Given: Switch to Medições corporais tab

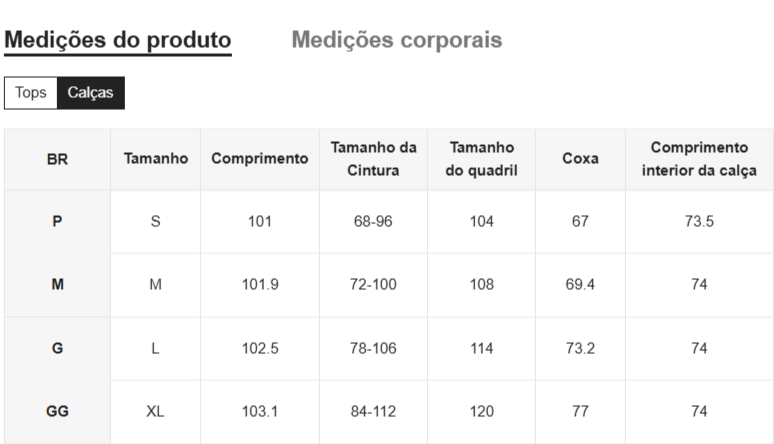Looking at the screenshot, I should tap(397, 40).
